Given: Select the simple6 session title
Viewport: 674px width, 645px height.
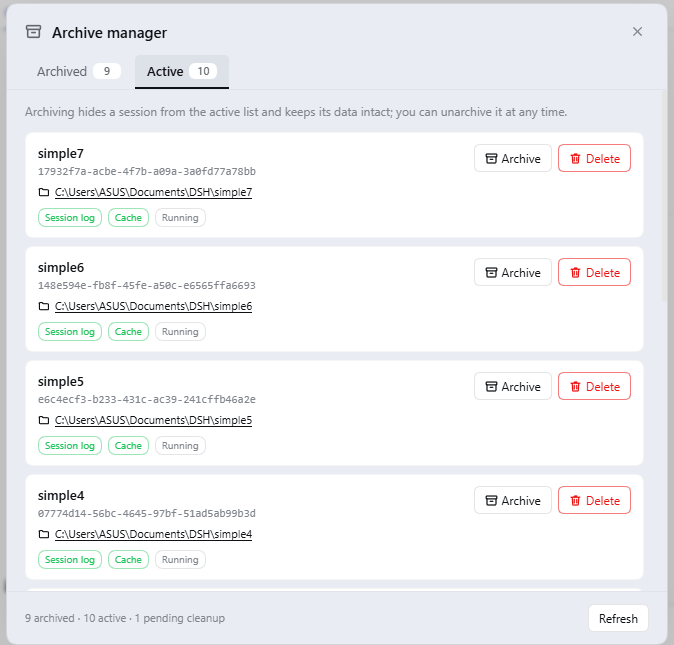Looking at the screenshot, I should tap(61, 267).
